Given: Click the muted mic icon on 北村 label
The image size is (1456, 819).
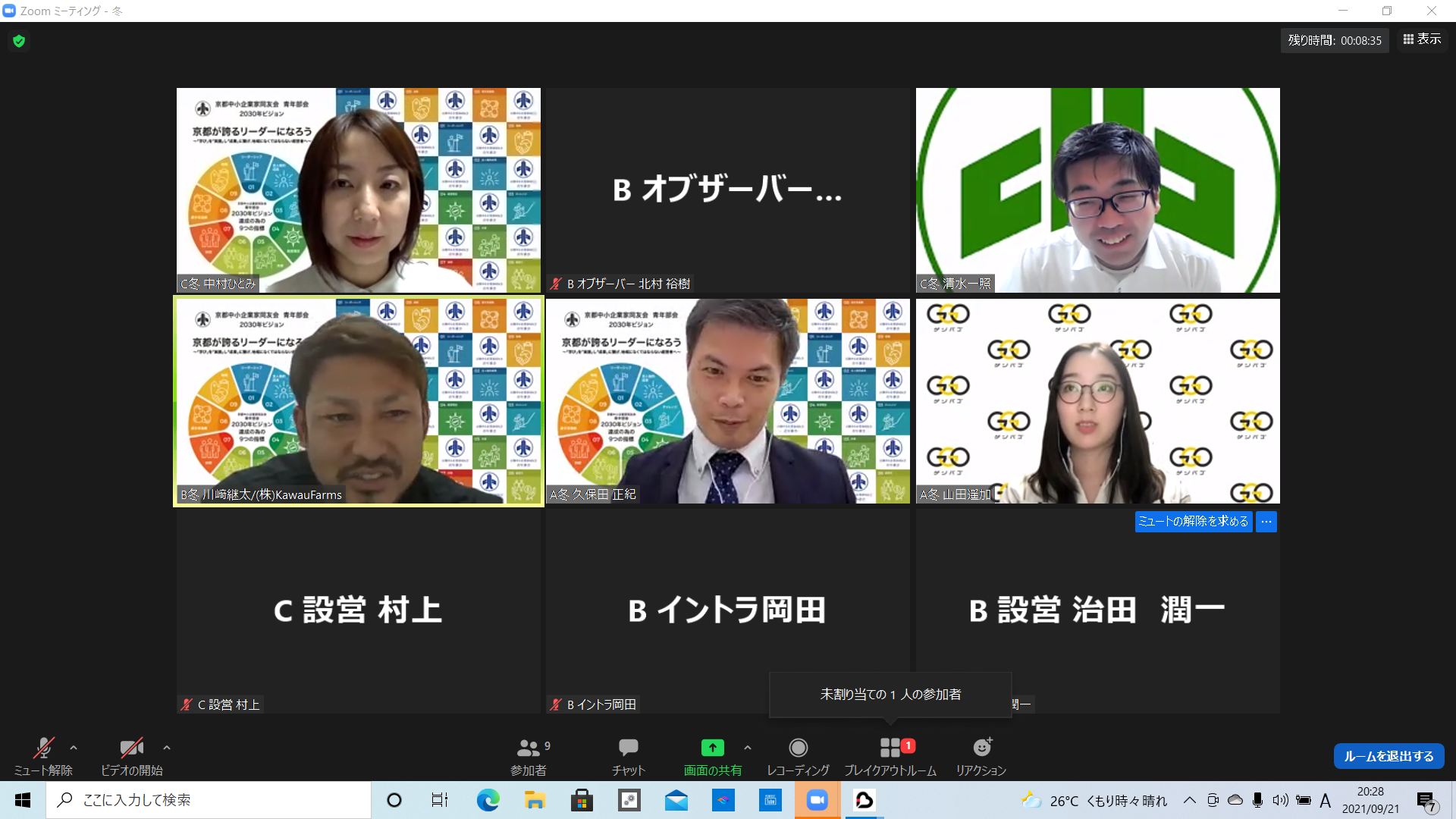Looking at the screenshot, I should pyautogui.click(x=556, y=284).
